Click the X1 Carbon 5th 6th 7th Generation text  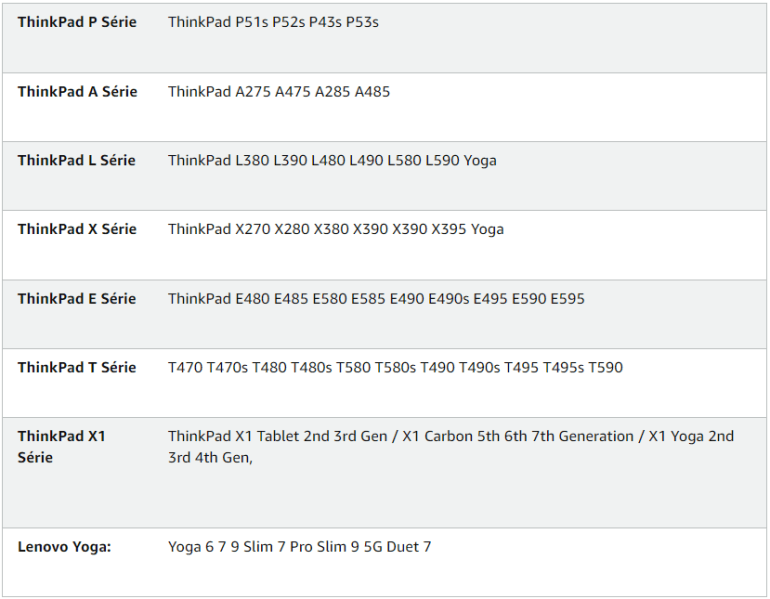pyautogui.click(x=518, y=436)
